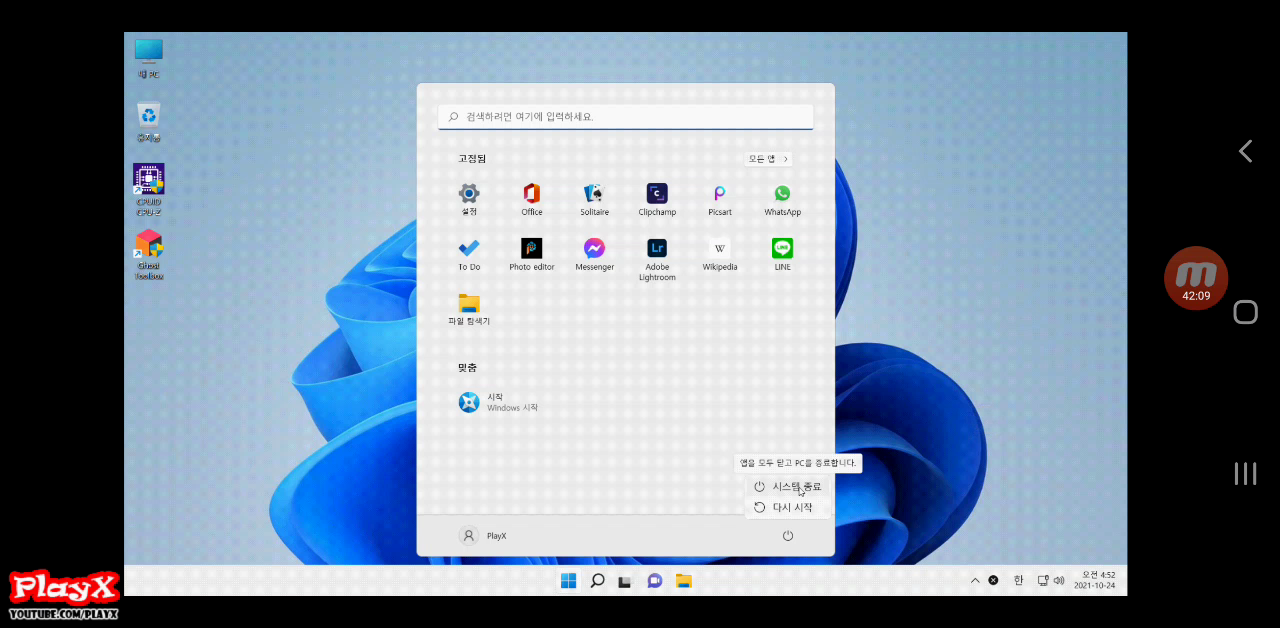Open the Wikipedia app

pos(720,254)
